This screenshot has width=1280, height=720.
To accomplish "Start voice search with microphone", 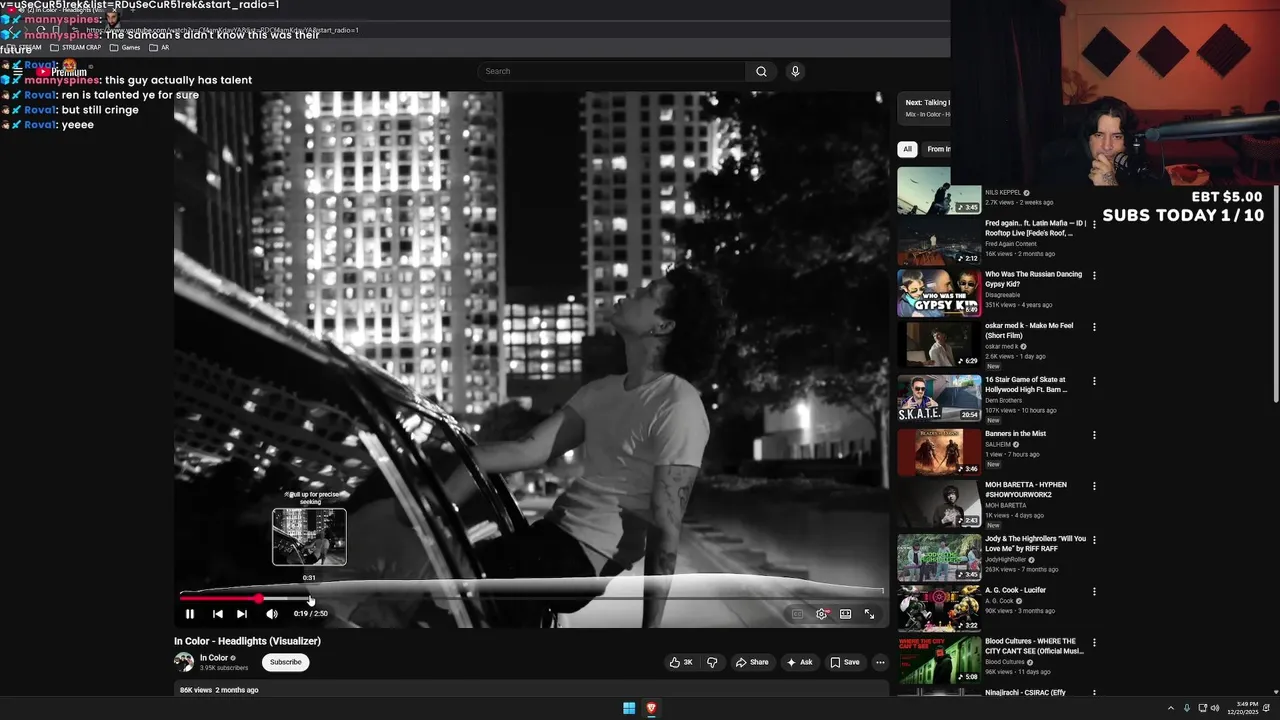I will point(795,71).
